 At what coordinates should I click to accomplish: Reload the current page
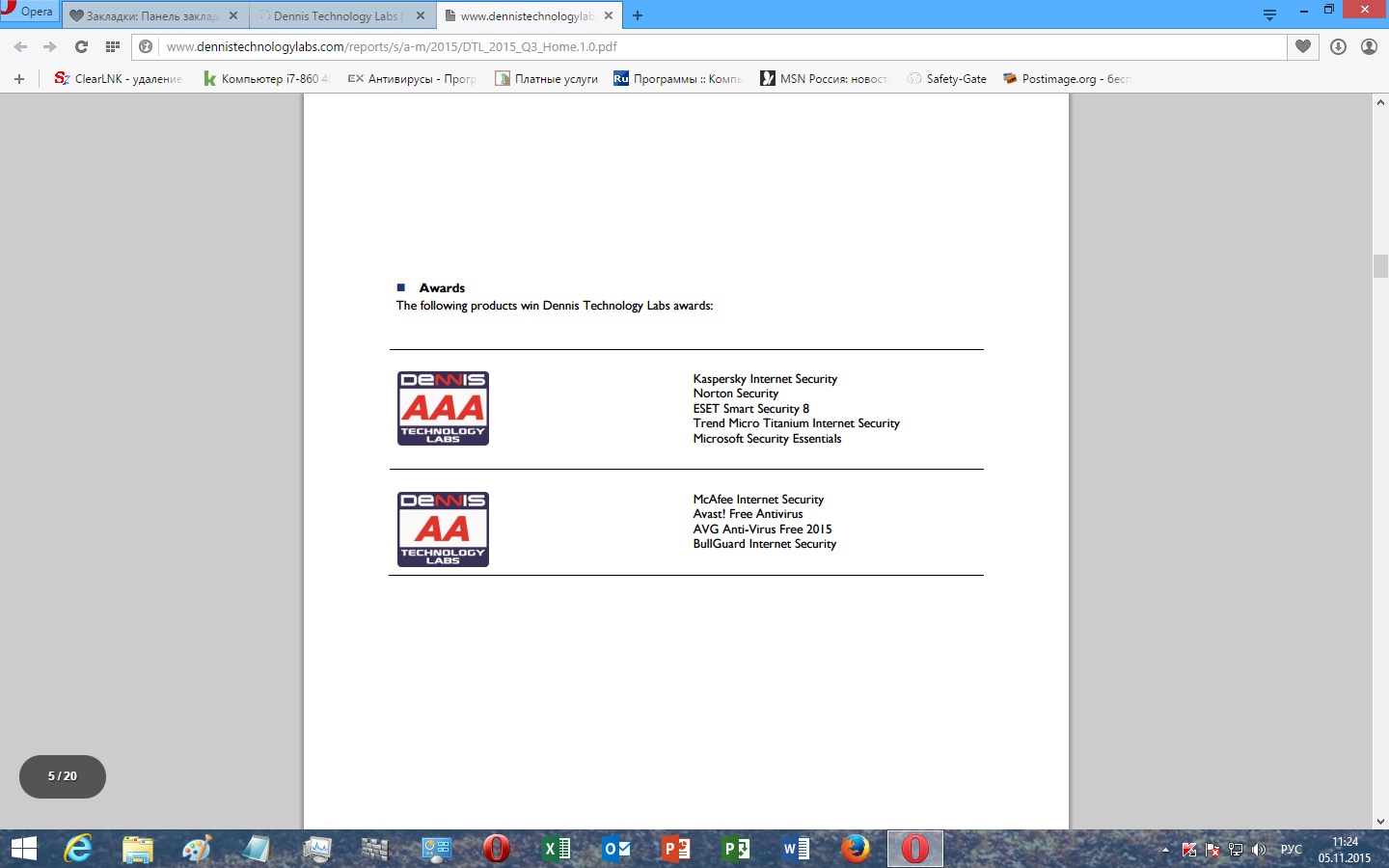click(x=82, y=46)
